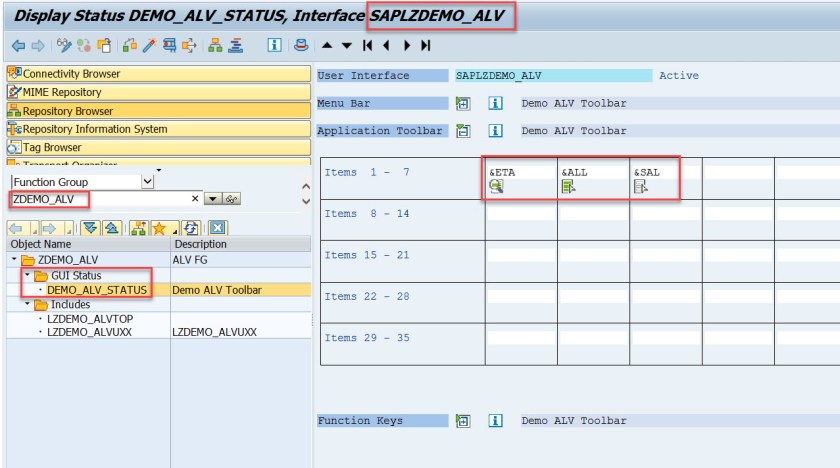The height and width of the screenshot is (468, 840).
Task: Click the browser panel up chevron
Action: pos(306,186)
